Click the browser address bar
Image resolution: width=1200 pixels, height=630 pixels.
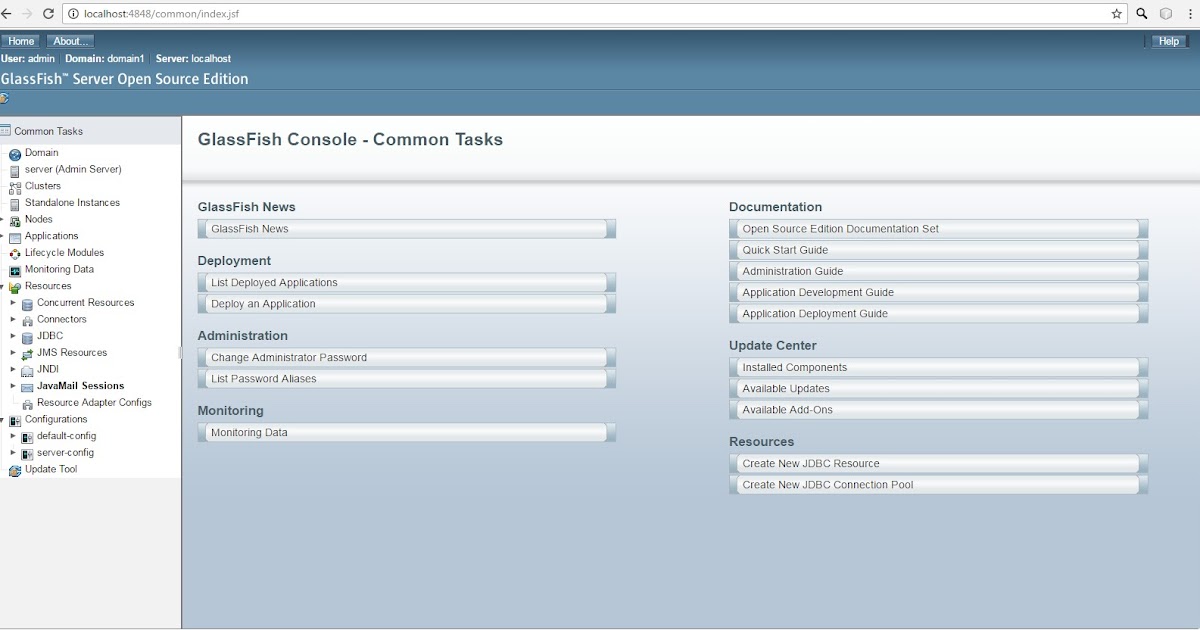pyautogui.click(x=400, y=14)
